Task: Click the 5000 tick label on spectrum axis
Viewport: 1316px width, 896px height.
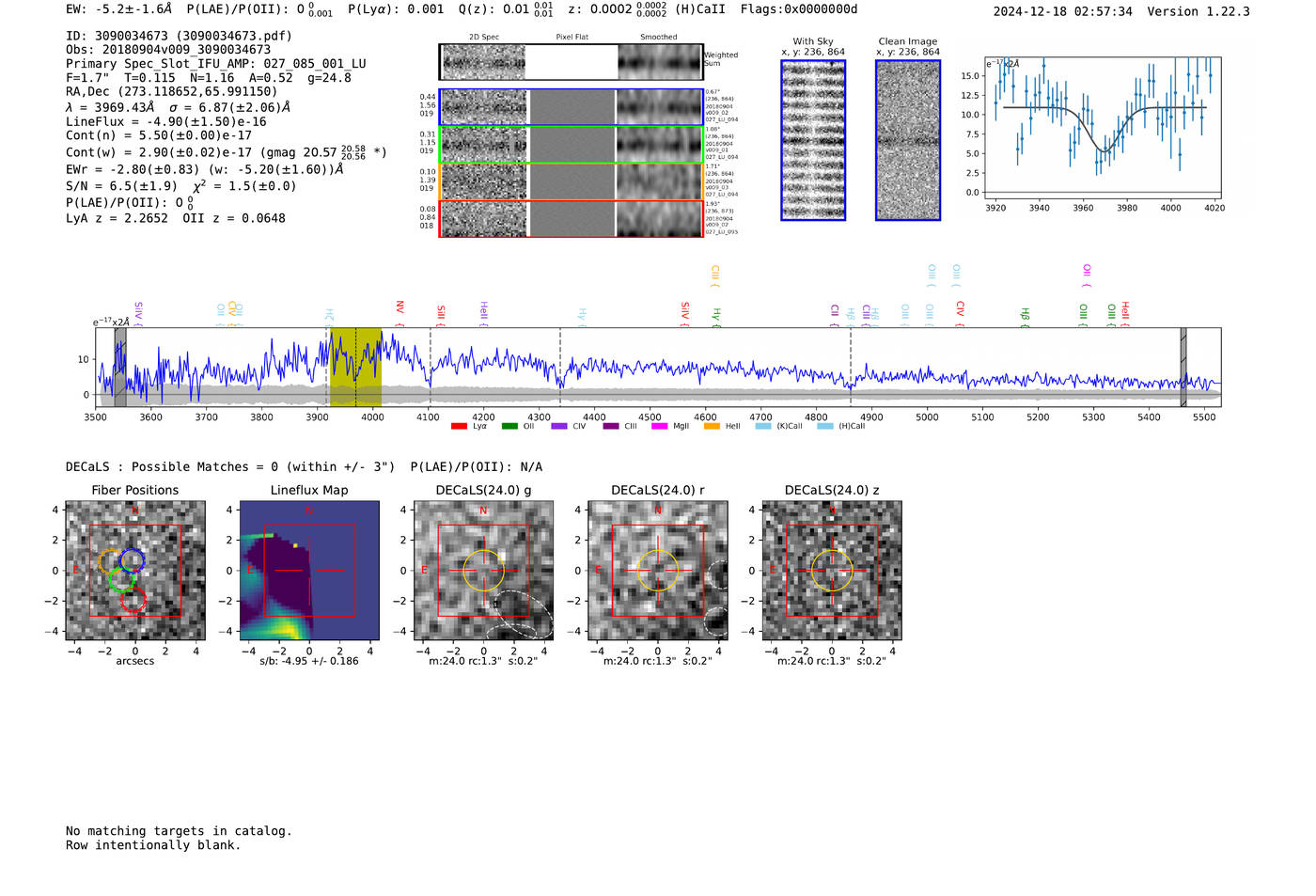Action: [x=927, y=417]
